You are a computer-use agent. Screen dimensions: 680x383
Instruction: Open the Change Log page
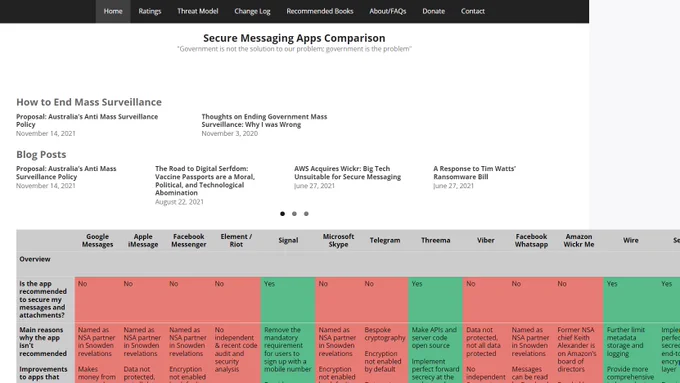pyautogui.click(x=252, y=11)
